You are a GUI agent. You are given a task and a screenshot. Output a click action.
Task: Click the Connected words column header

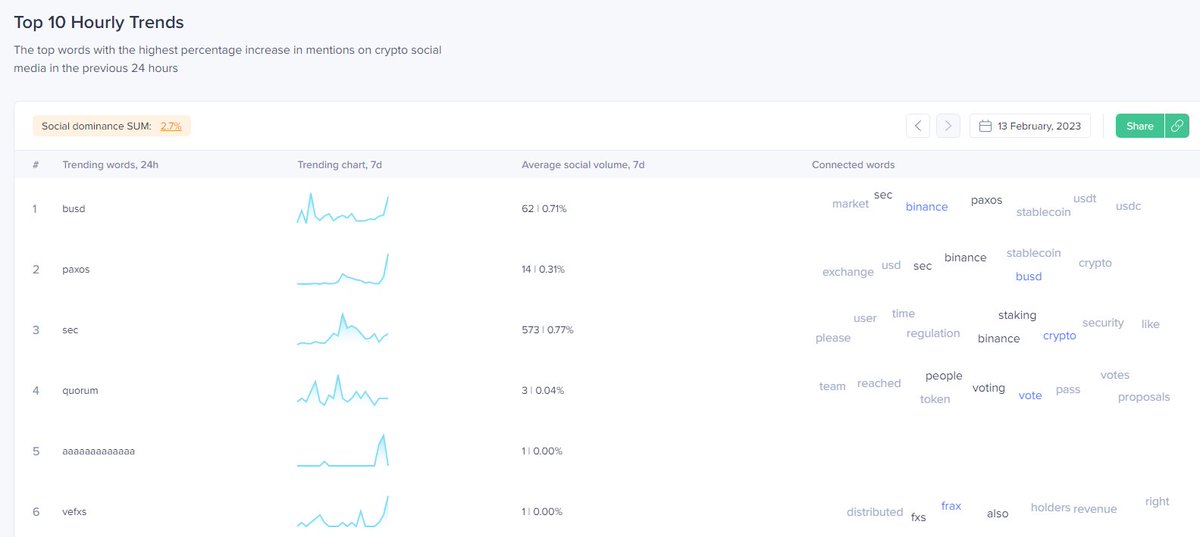[x=853, y=165]
